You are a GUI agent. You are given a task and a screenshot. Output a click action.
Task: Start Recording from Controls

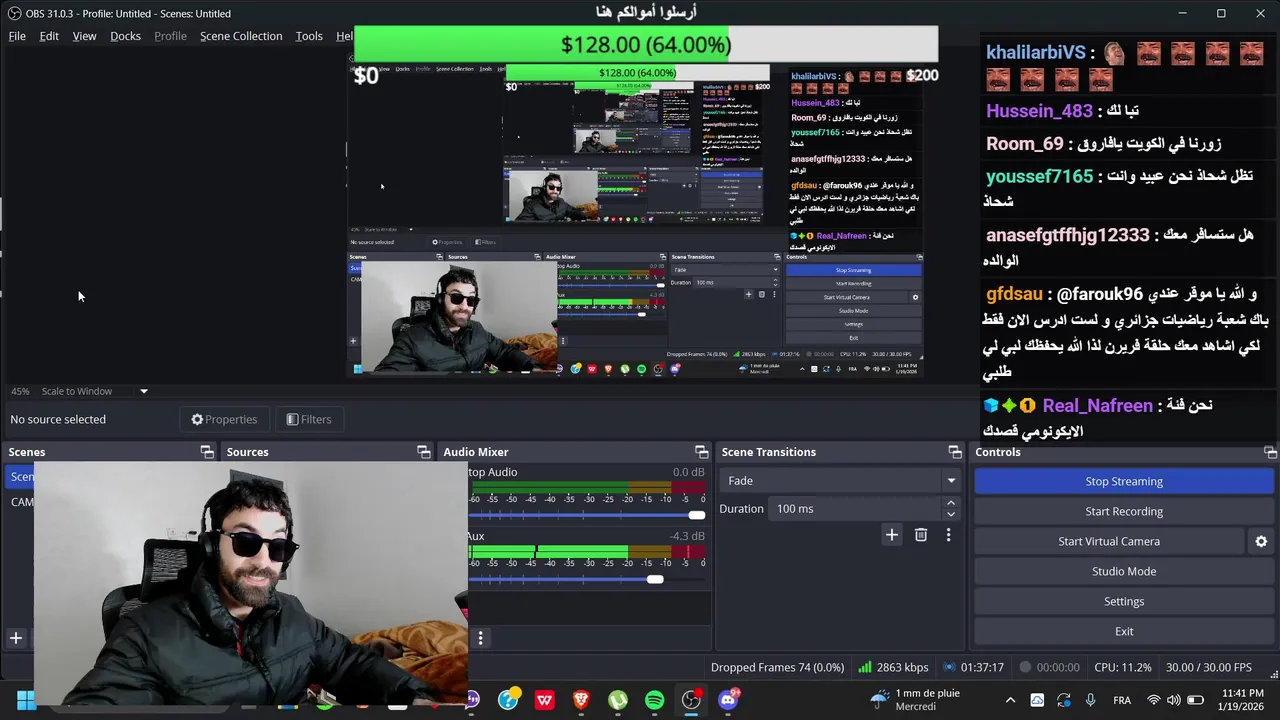1124,511
